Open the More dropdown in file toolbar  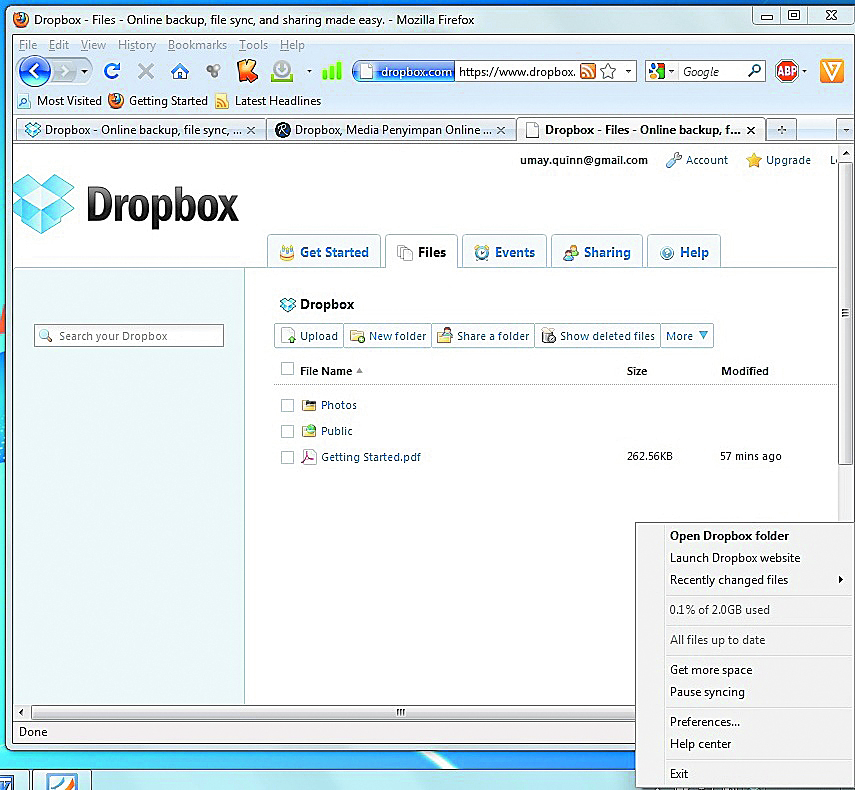[x=687, y=336]
